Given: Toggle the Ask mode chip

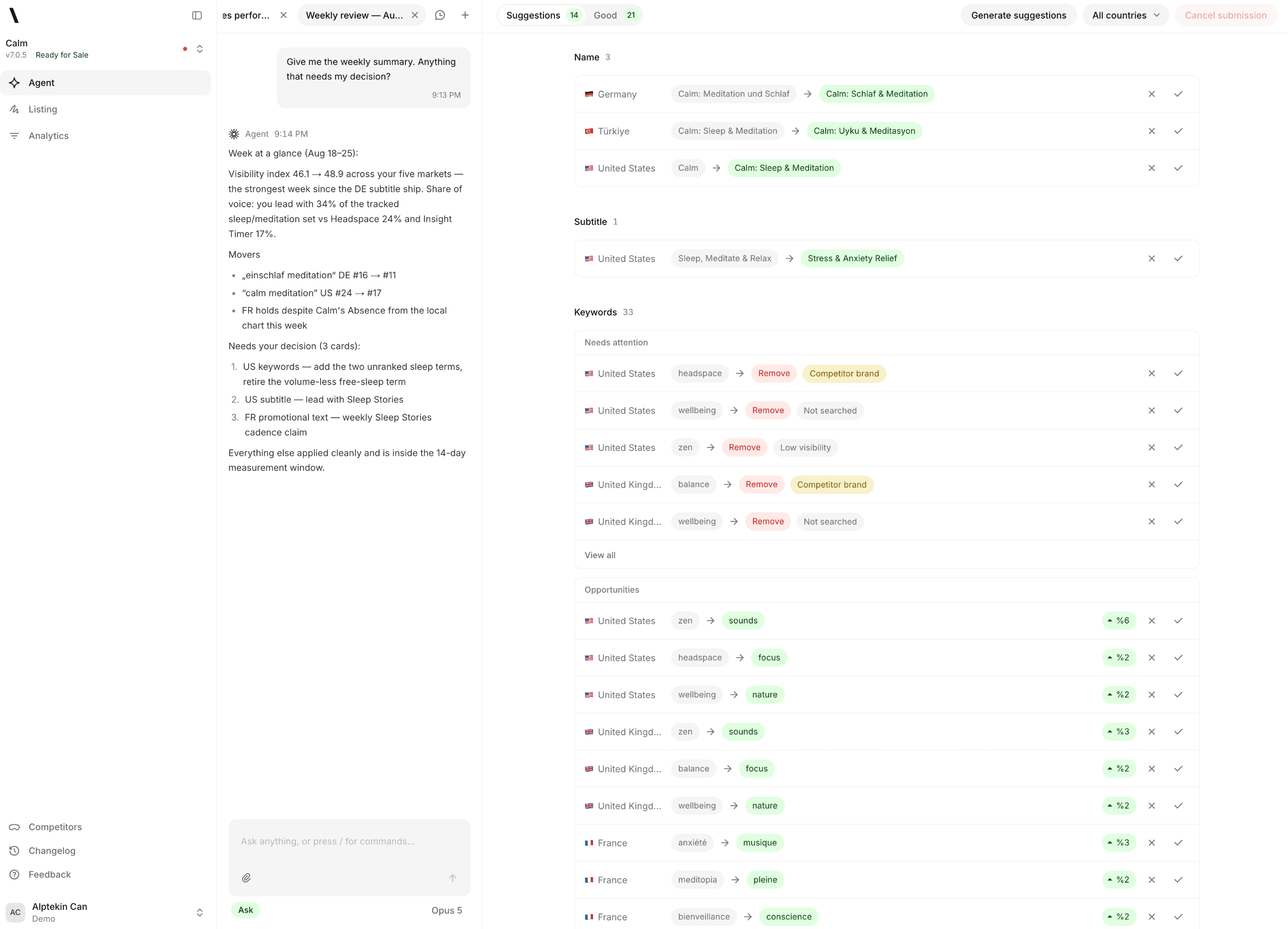Looking at the screenshot, I should [x=246, y=910].
